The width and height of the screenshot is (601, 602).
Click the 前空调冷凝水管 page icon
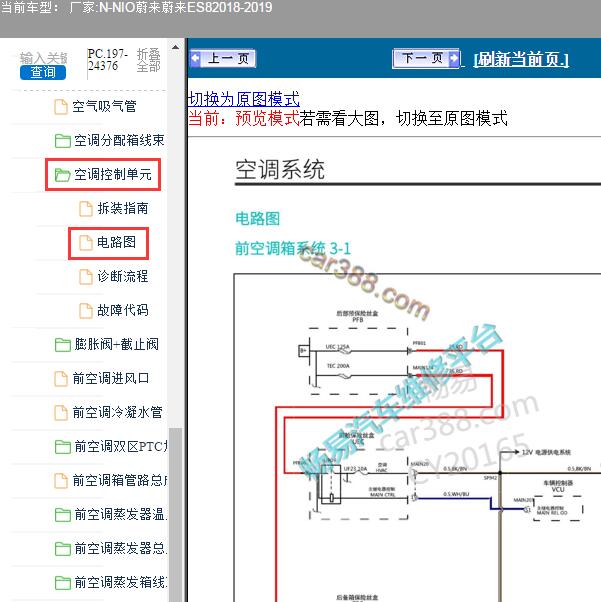(61, 413)
